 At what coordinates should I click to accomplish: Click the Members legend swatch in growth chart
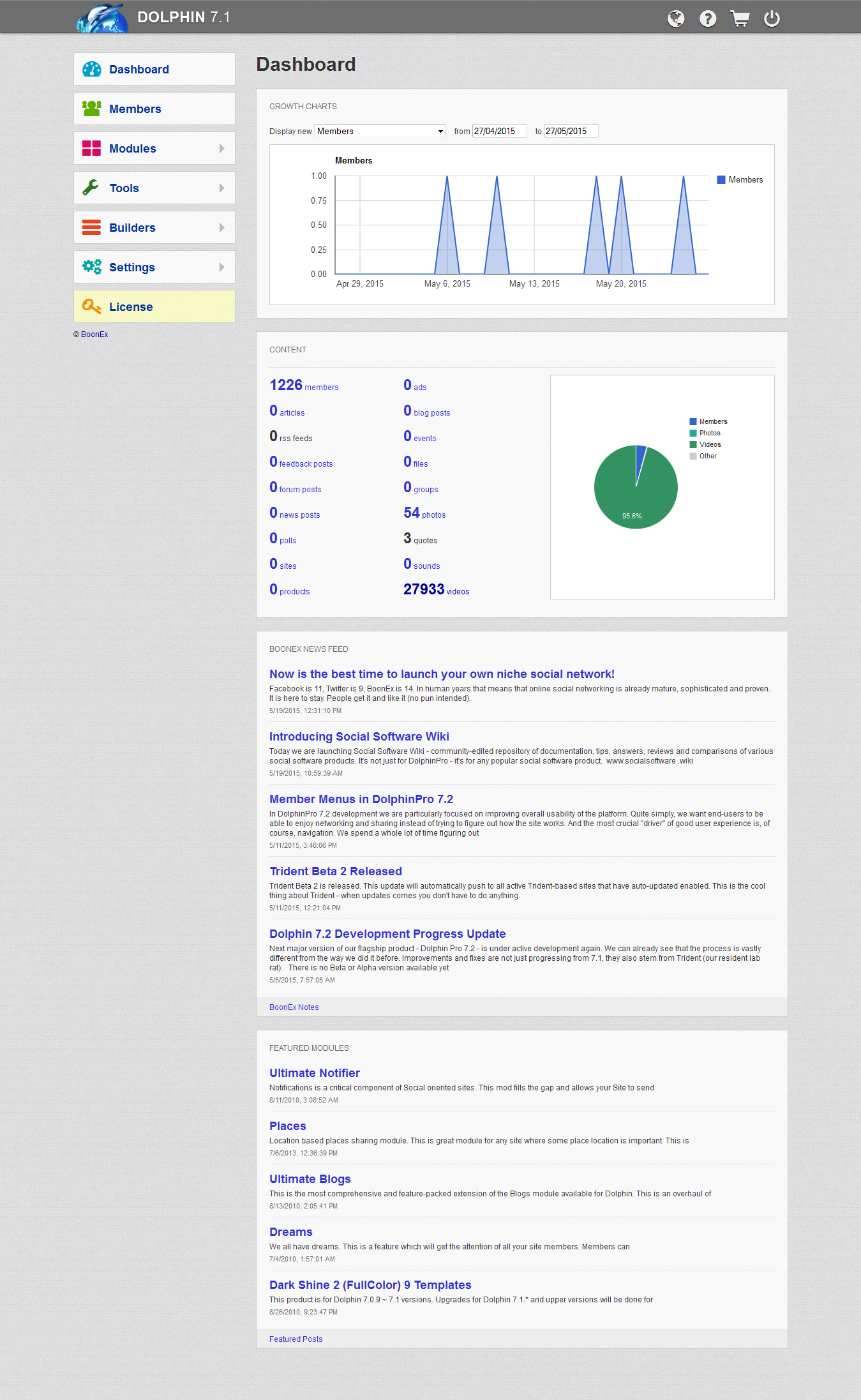721,180
